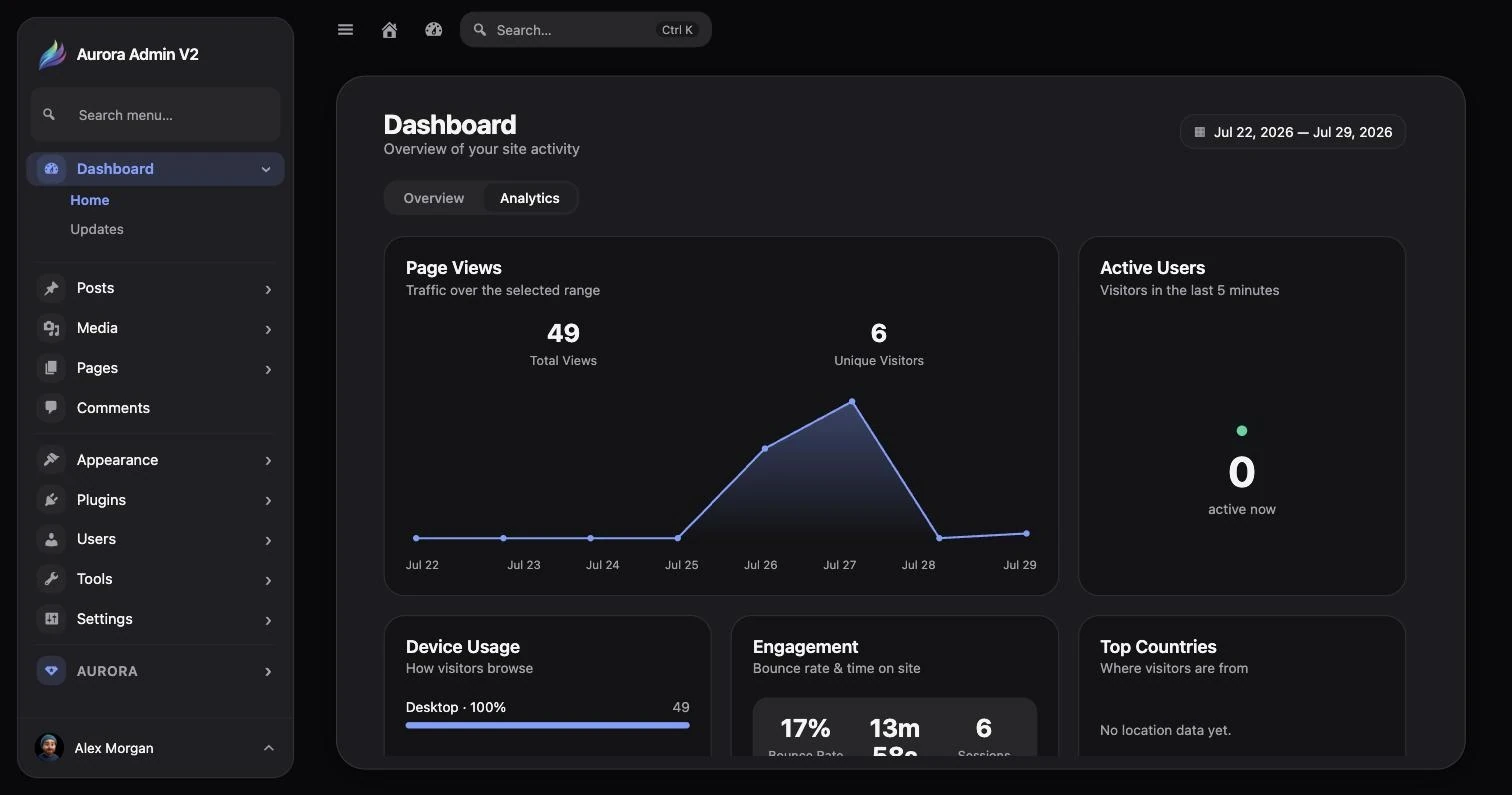The width and height of the screenshot is (1512, 795).
Task: Click the dashboard gauge icon in top bar
Action: tap(433, 30)
